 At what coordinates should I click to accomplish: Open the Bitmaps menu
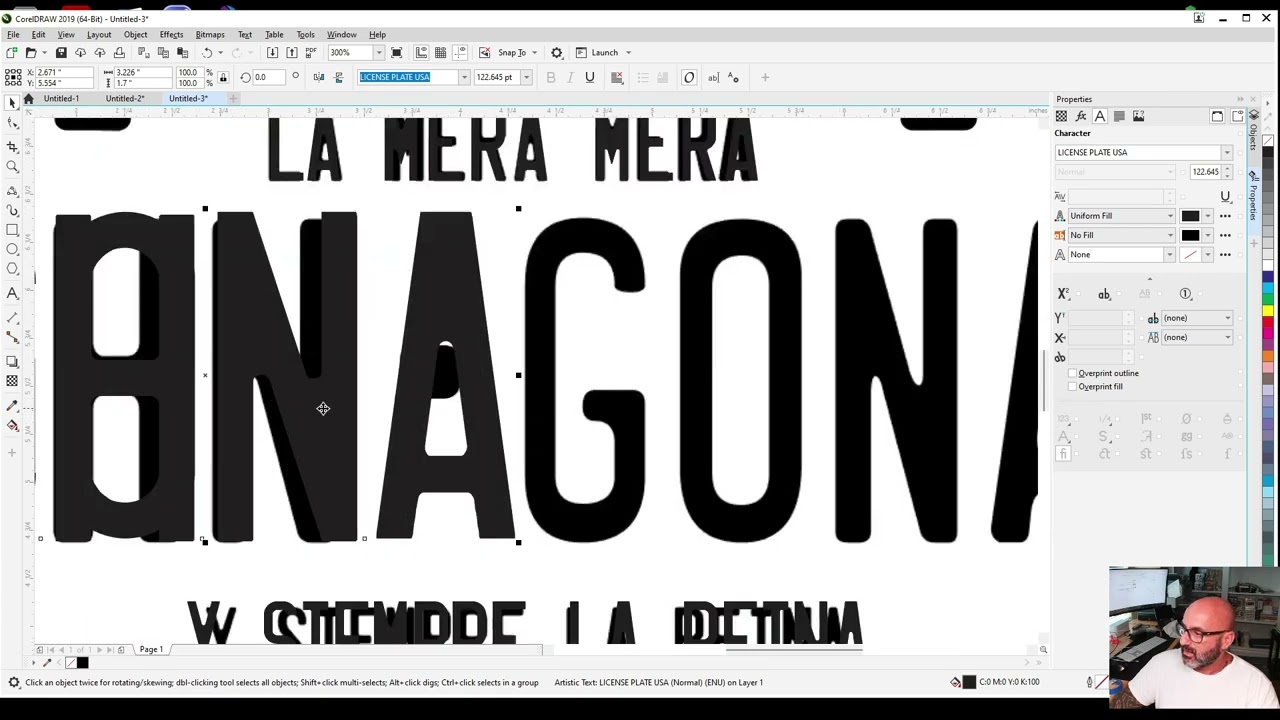210,35
